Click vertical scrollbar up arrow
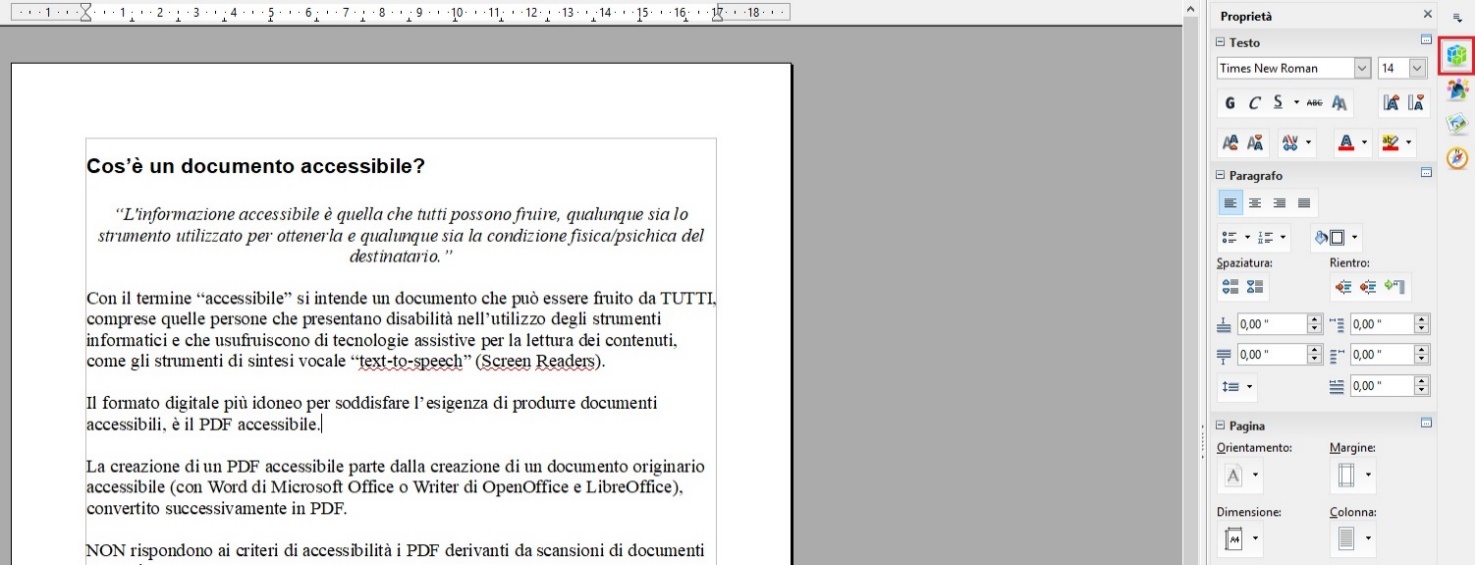The image size is (1475, 565). (1189, 9)
